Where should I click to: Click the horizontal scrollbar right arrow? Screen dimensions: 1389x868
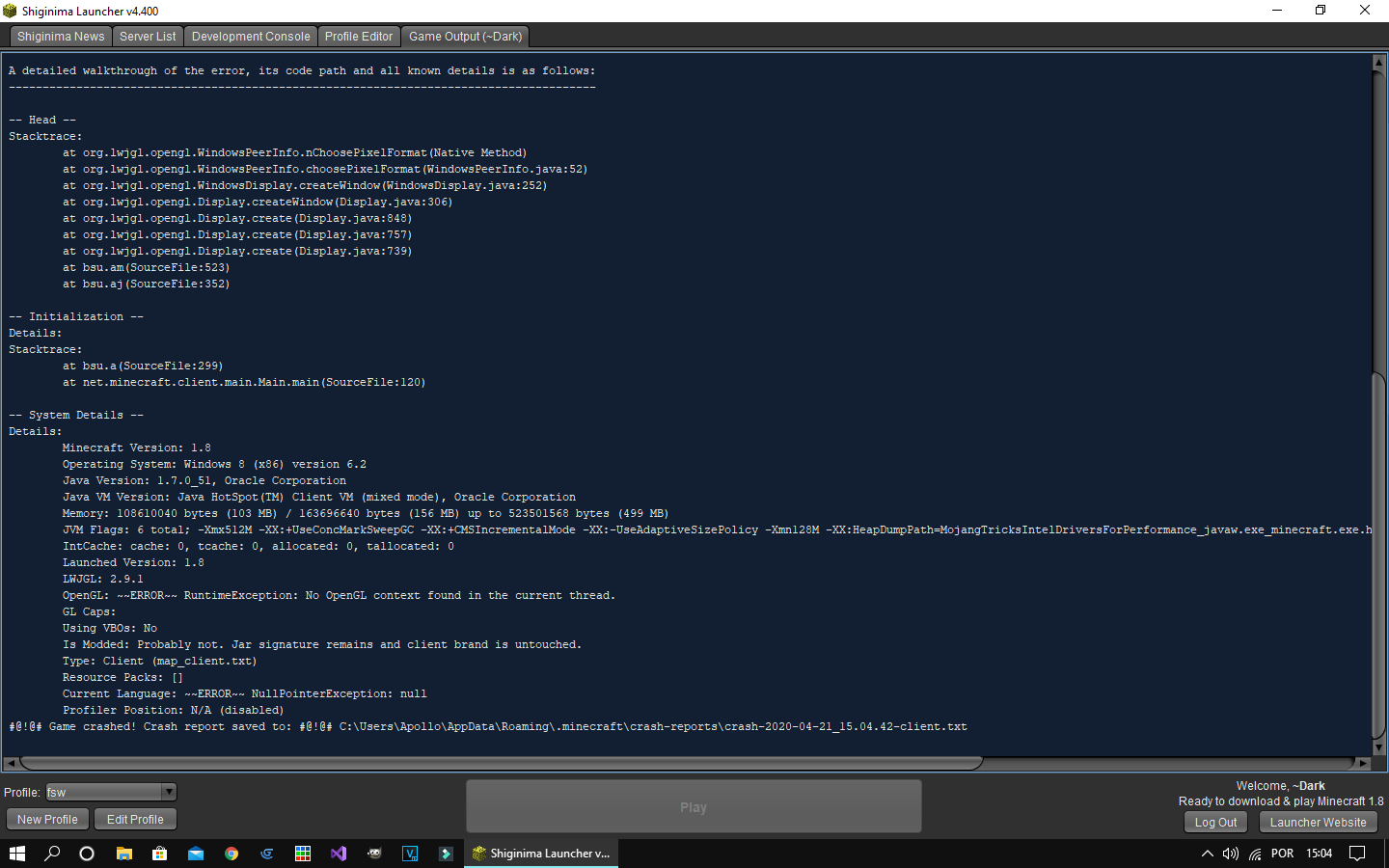click(x=1362, y=763)
